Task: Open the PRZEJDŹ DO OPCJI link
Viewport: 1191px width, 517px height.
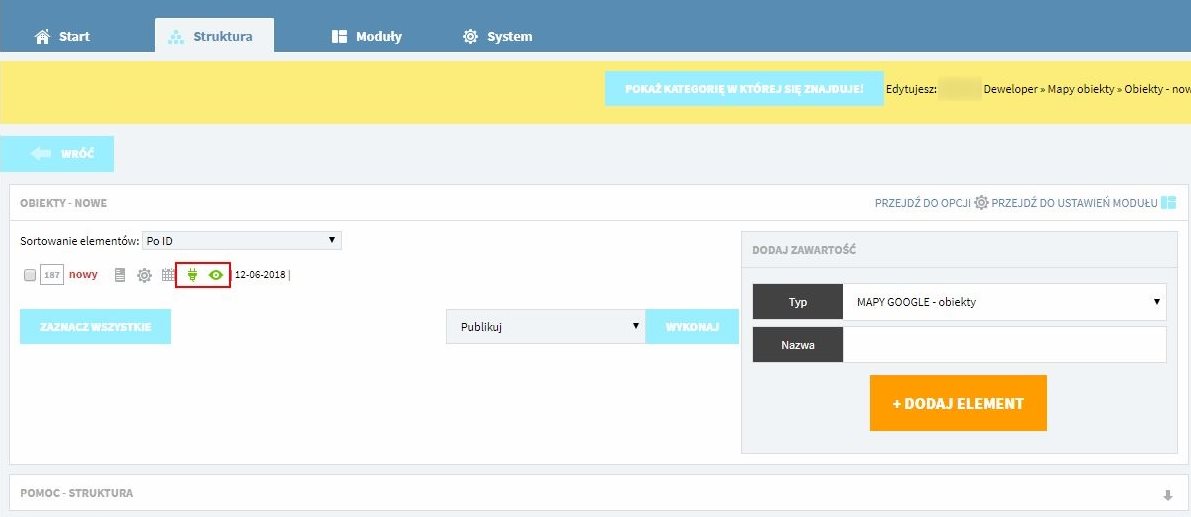Action: point(923,203)
